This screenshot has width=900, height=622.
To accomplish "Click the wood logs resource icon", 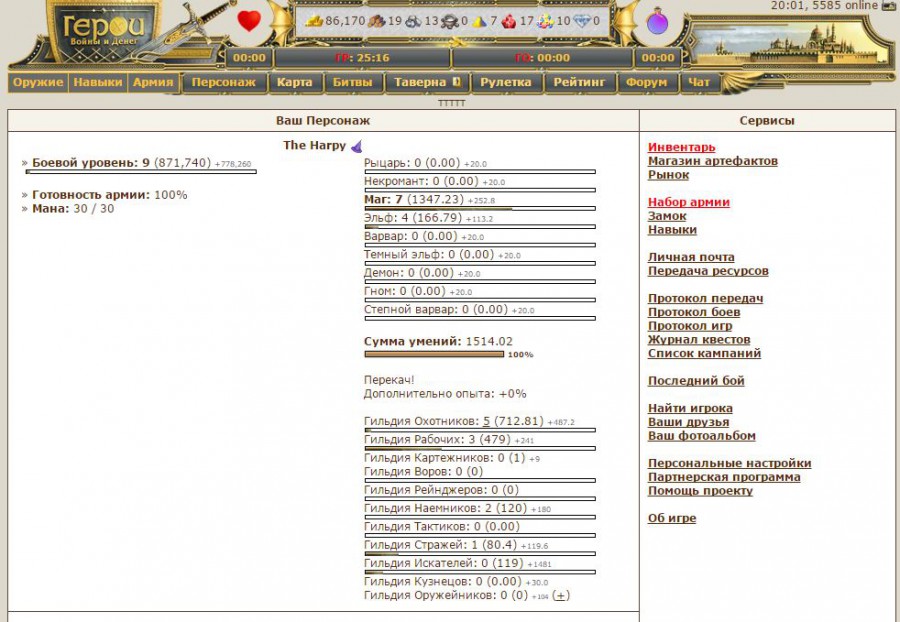I will 376,21.
